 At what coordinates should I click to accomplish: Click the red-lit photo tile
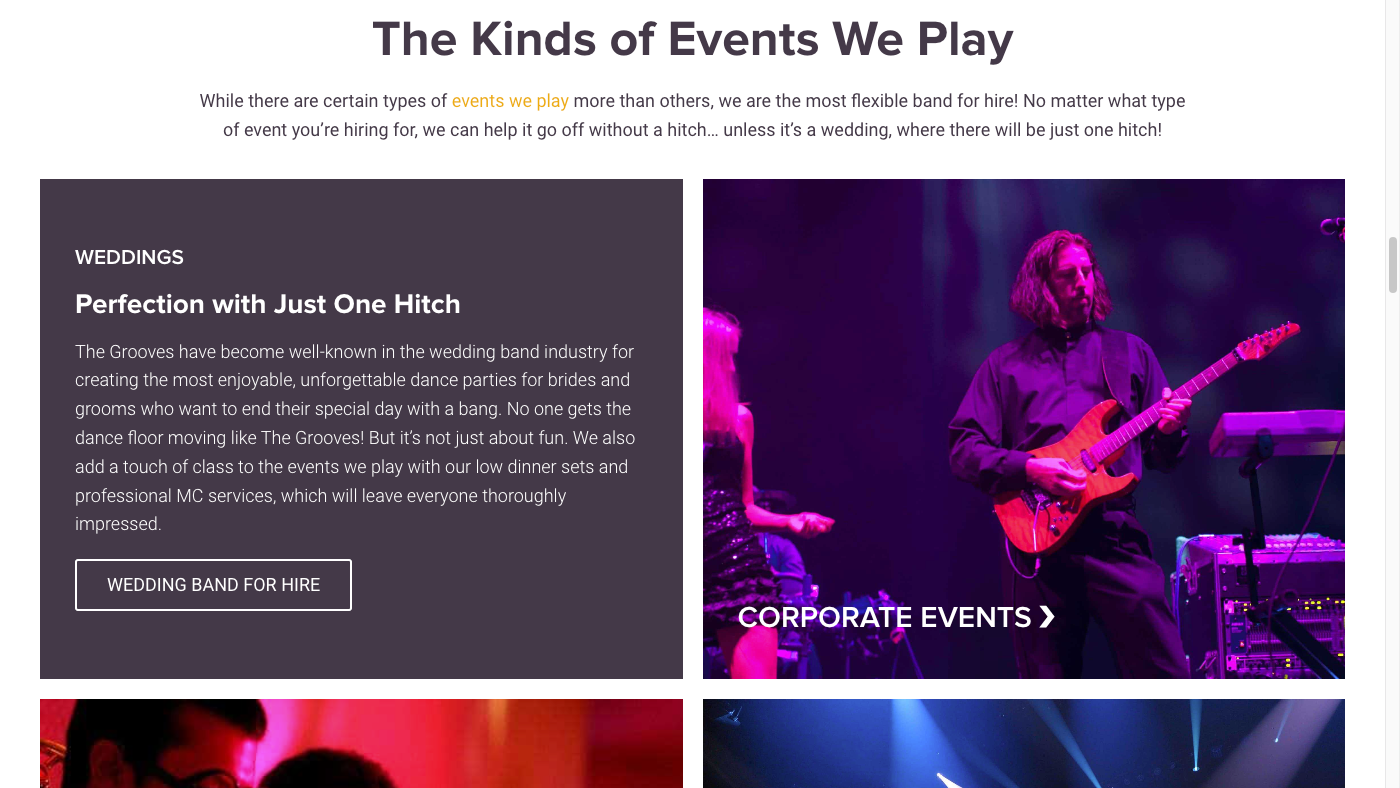pyautogui.click(x=361, y=743)
